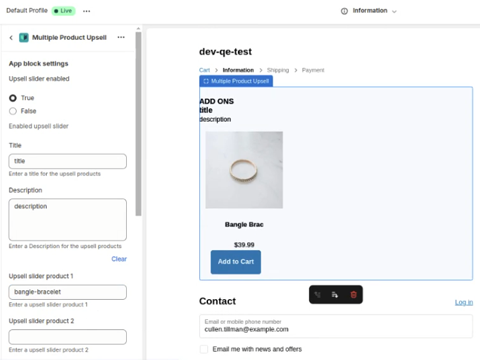Click the info circle icon next to Information
The width and height of the screenshot is (480, 360).
click(x=344, y=11)
